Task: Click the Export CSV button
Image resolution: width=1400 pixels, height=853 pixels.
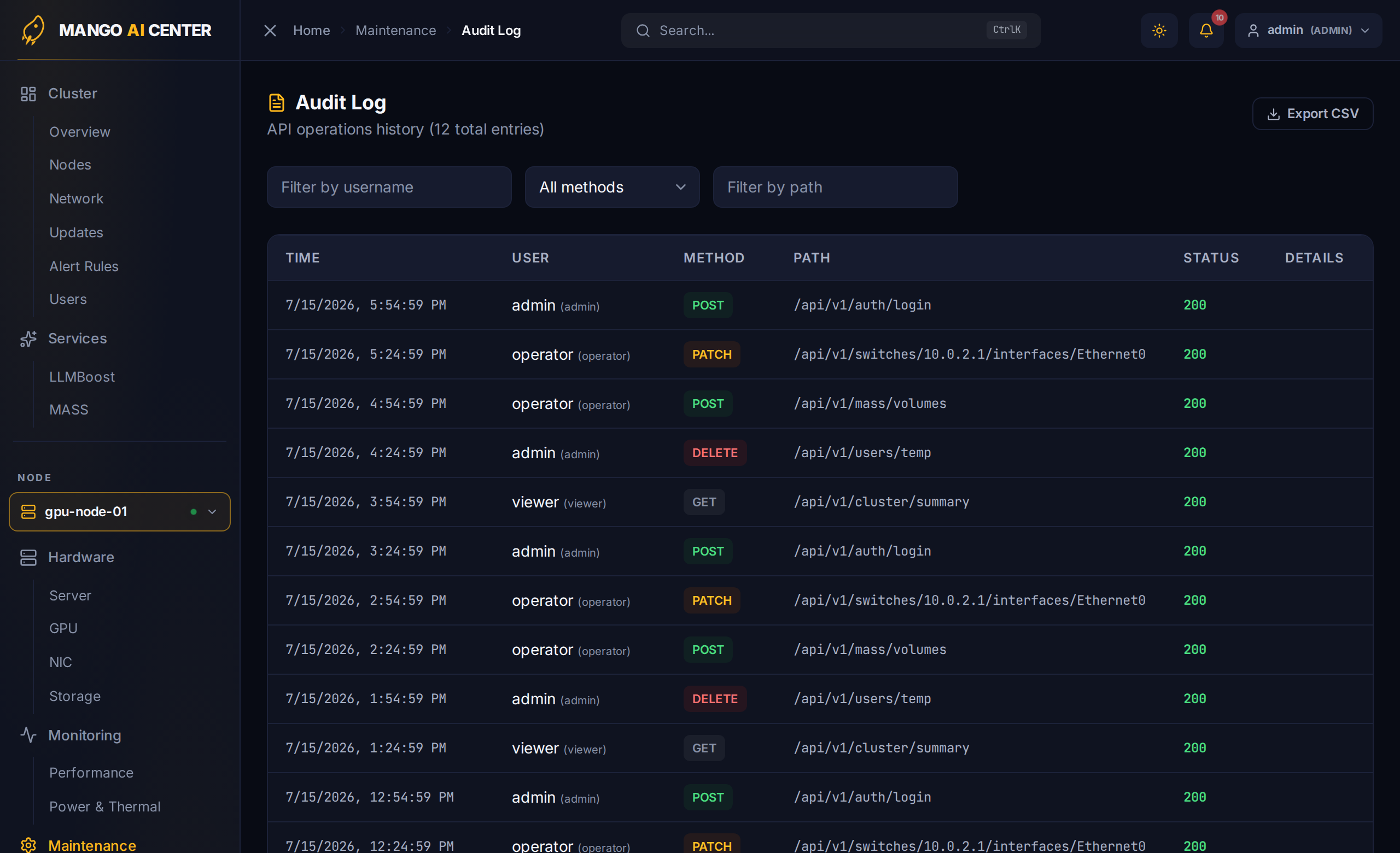Action: pos(1312,114)
